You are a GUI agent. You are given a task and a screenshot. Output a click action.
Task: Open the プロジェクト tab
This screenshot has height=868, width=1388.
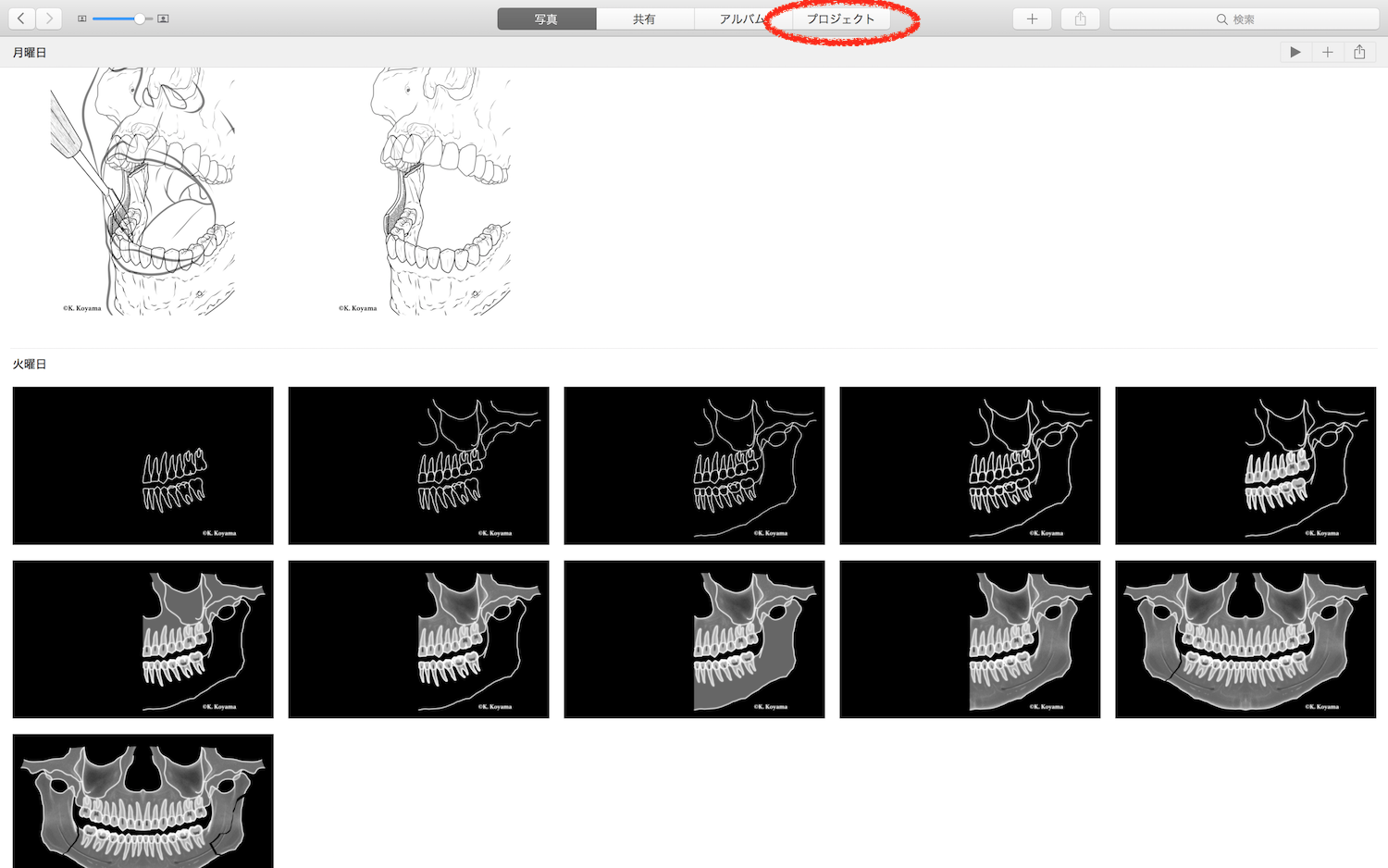tap(840, 19)
